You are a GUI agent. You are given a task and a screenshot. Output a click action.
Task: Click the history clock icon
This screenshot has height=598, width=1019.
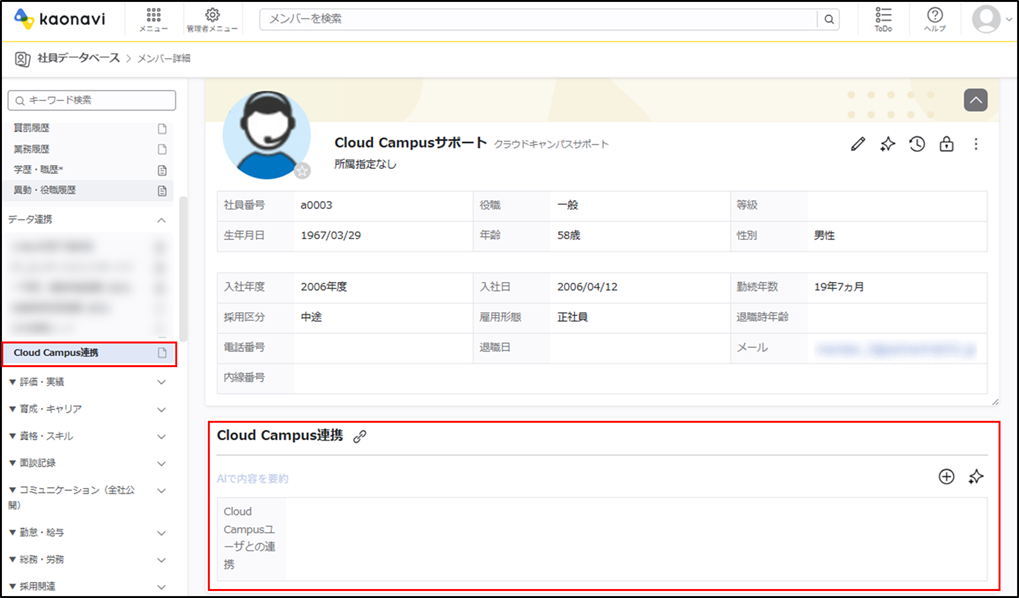pos(917,144)
